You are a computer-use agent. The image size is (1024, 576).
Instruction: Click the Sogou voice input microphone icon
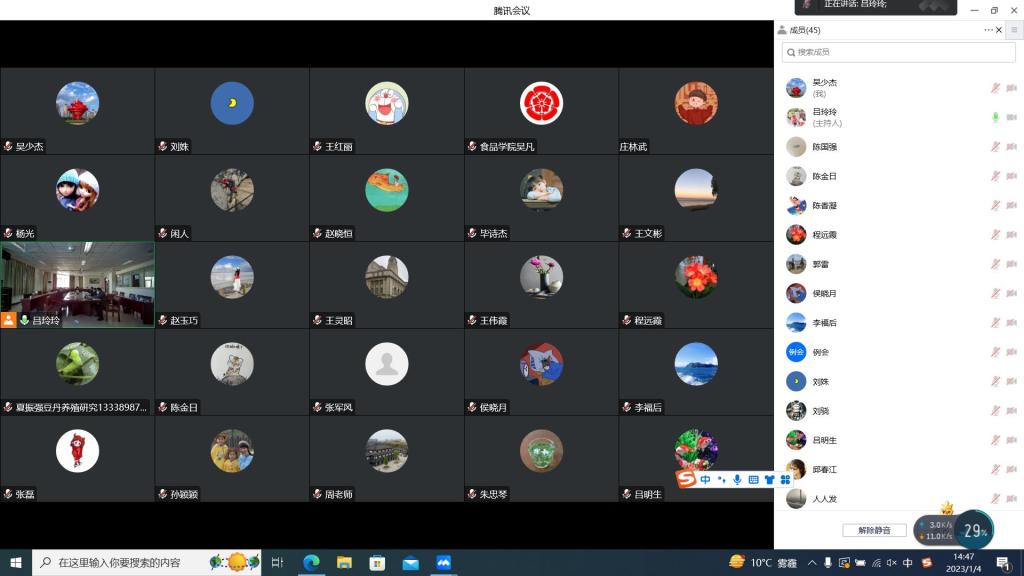point(737,480)
